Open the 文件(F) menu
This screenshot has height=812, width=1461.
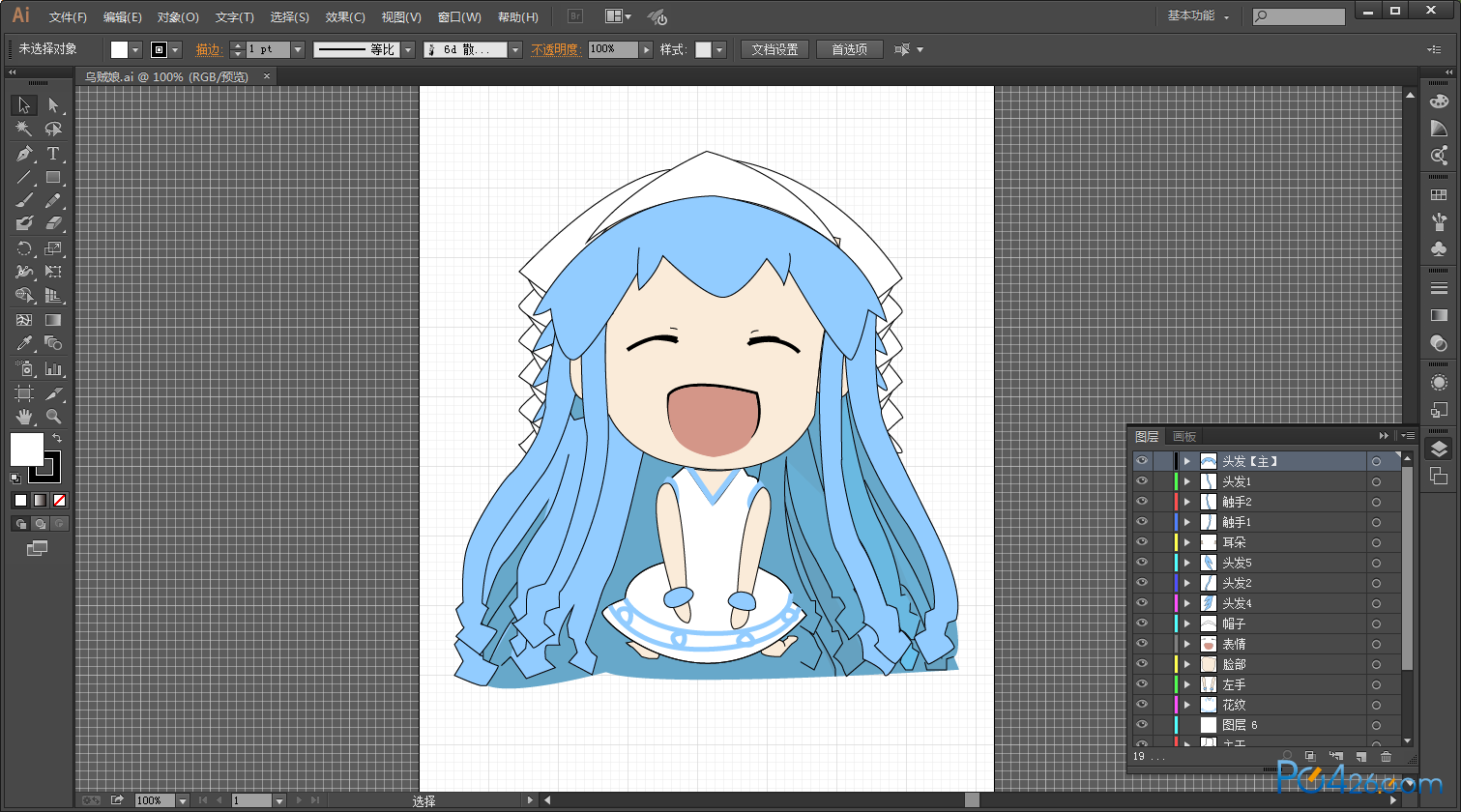(68, 17)
